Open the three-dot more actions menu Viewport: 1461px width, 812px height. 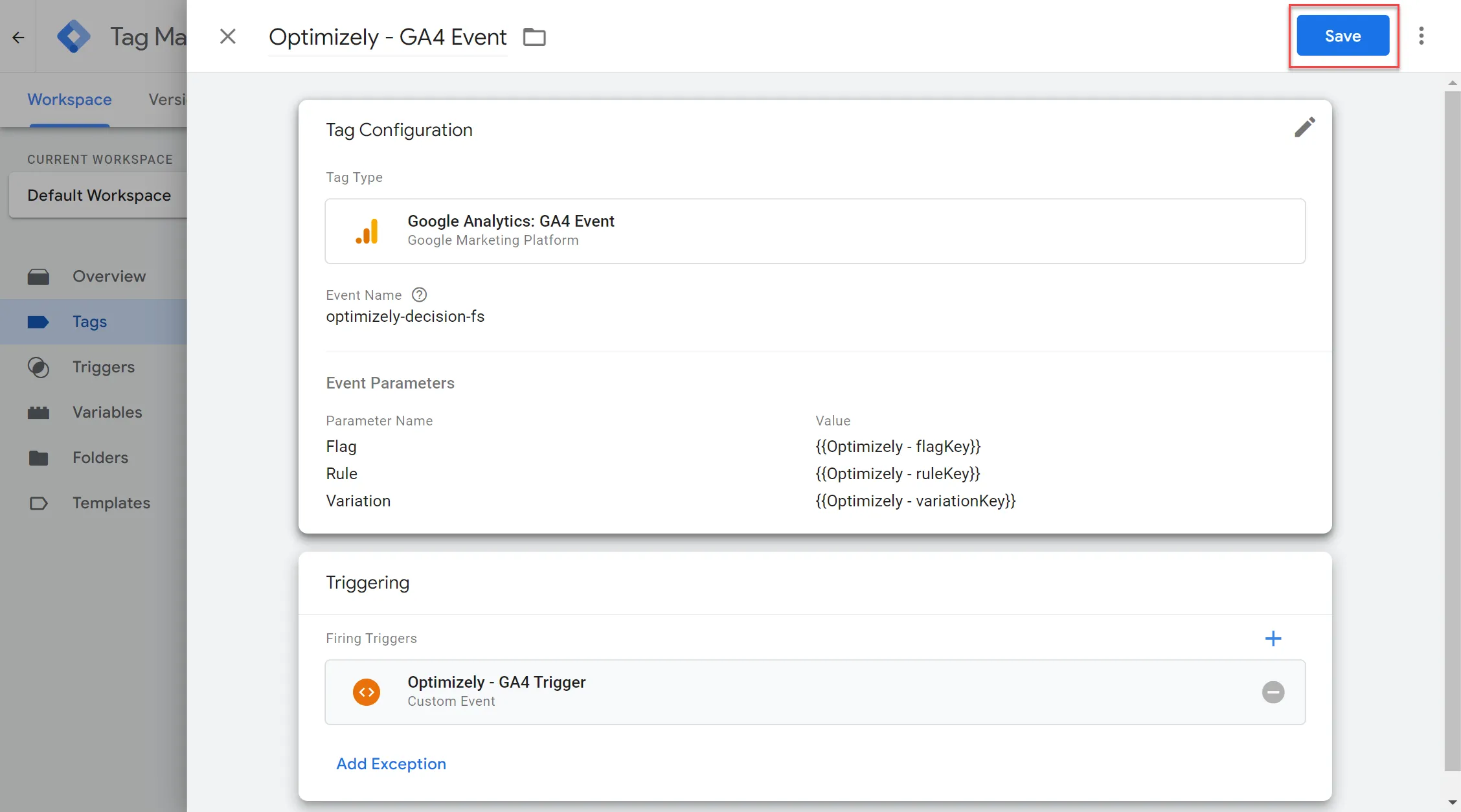(x=1421, y=36)
